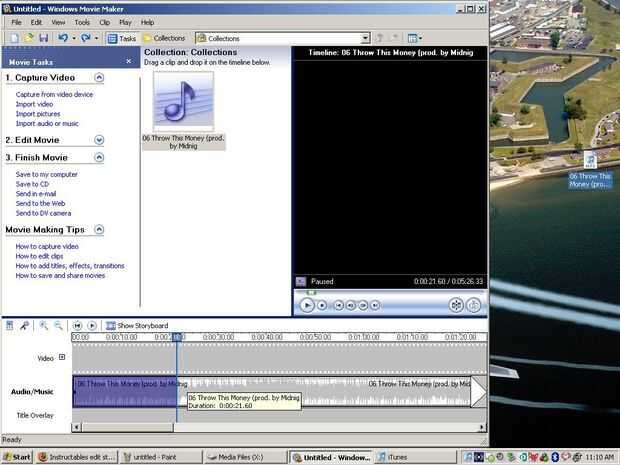Image resolution: width=620 pixels, height=465 pixels.
Task: Click the Send in e-mail link
Action: coord(36,194)
